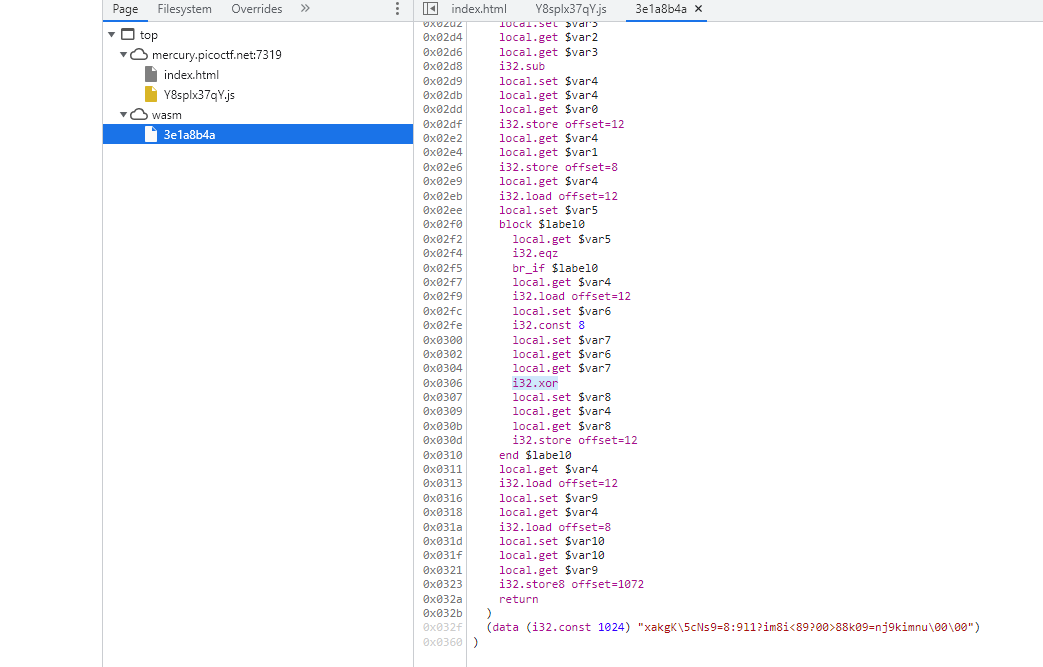Show more navigator tabs with chevron
This screenshot has width=1043, height=667.
[305, 9]
